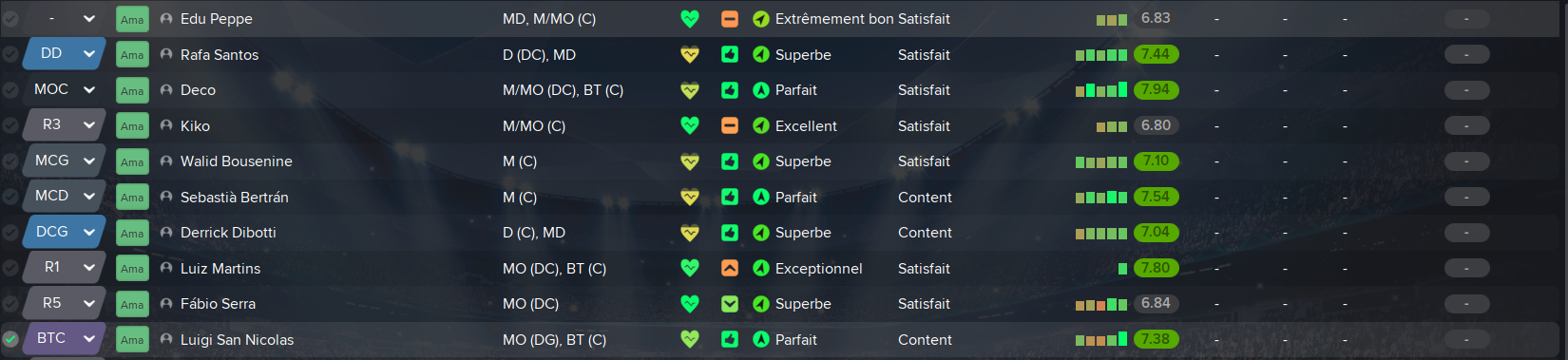The image size is (1568, 360).
Task: Open Sebastià Bertrán's player profile
Action: point(234,198)
